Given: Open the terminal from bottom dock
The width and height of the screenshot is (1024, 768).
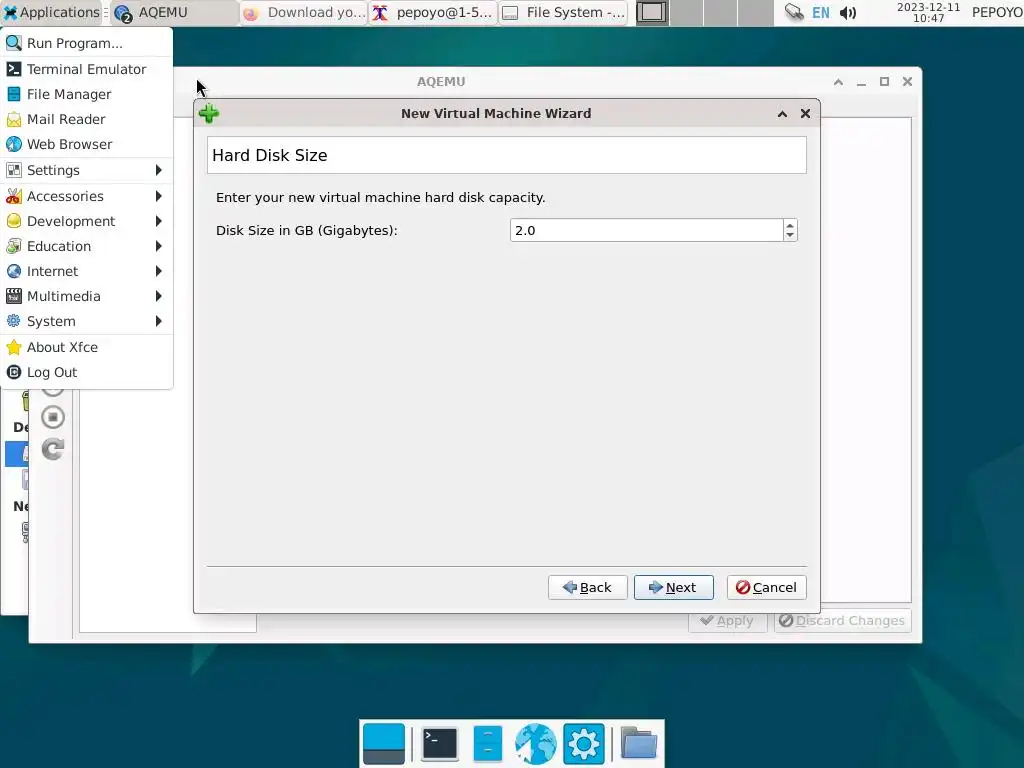Looking at the screenshot, I should pos(440,744).
